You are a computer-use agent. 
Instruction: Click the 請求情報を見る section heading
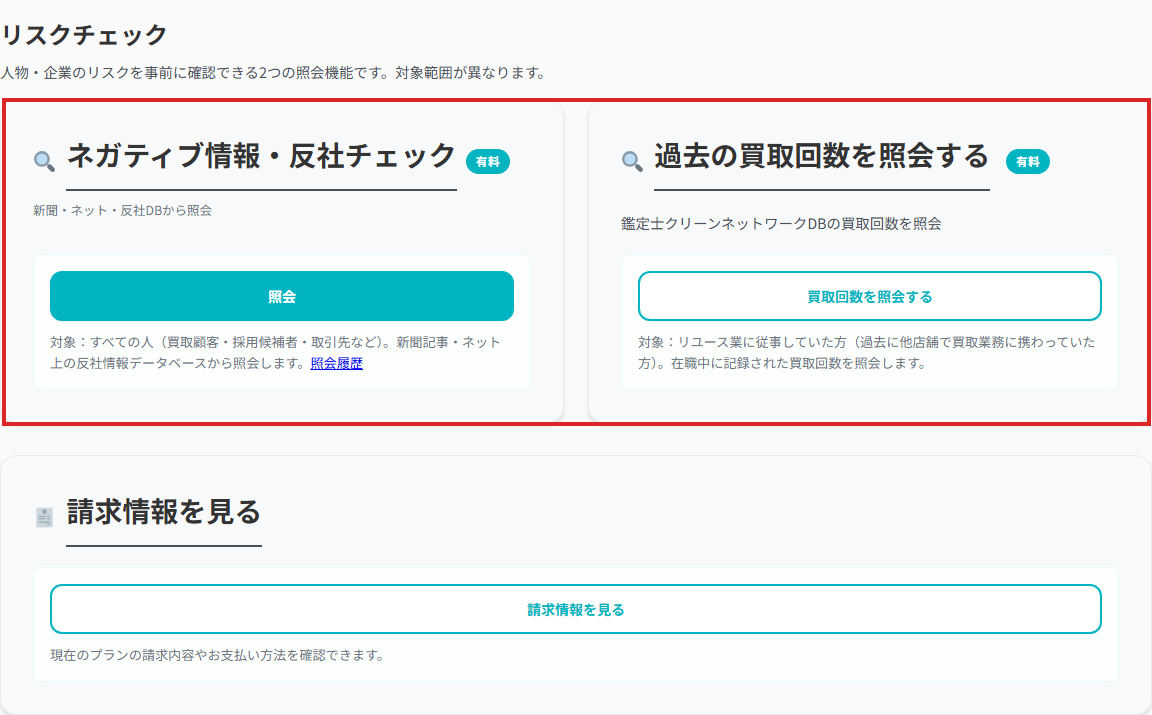[x=164, y=512]
